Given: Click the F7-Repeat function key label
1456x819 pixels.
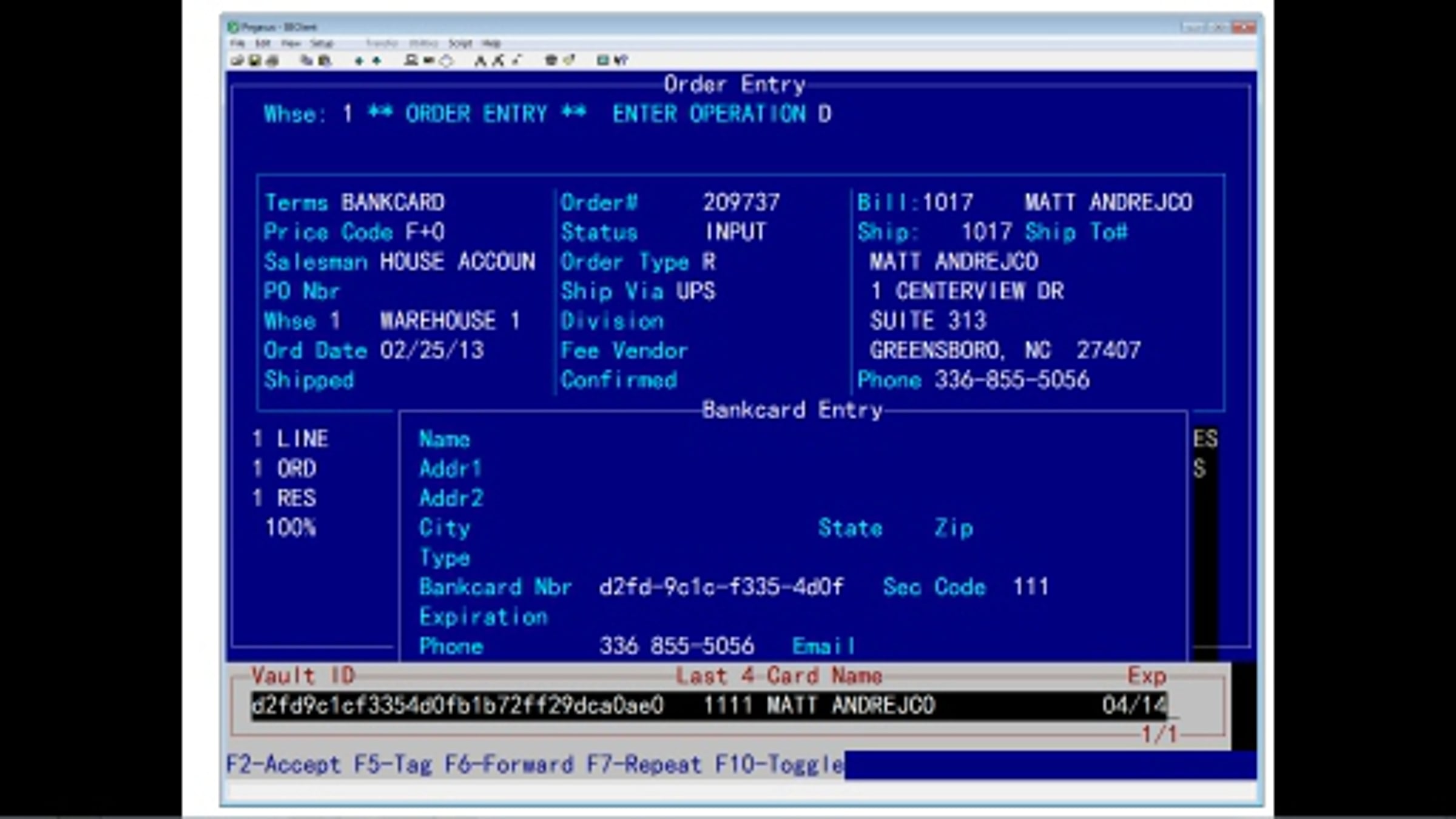Looking at the screenshot, I should (x=644, y=764).
